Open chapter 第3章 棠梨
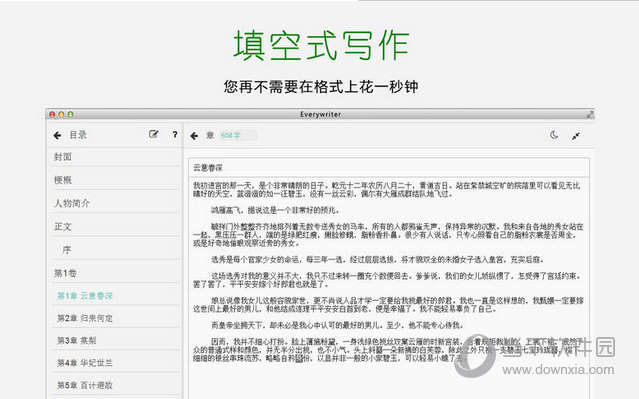Image resolution: width=639 pixels, height=399 pixels. [x=116, y=340]
